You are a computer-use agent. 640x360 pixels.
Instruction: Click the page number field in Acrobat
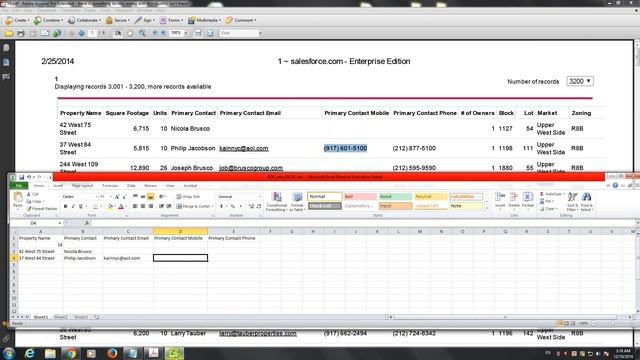pyautogui.click(x=93, y=33)
